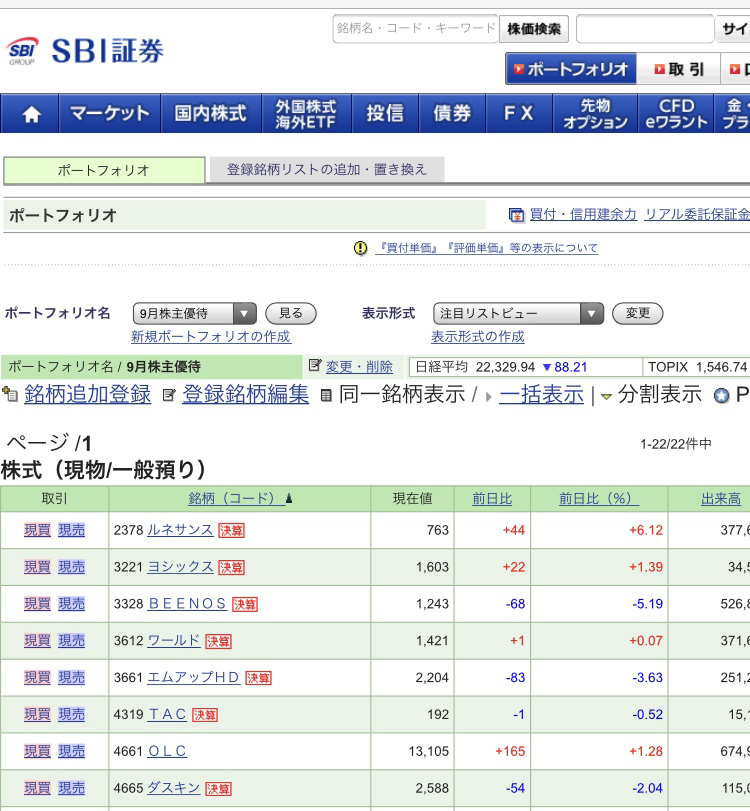
Task: Click OLC price 13,105
Action: click(x=429, y=752)
